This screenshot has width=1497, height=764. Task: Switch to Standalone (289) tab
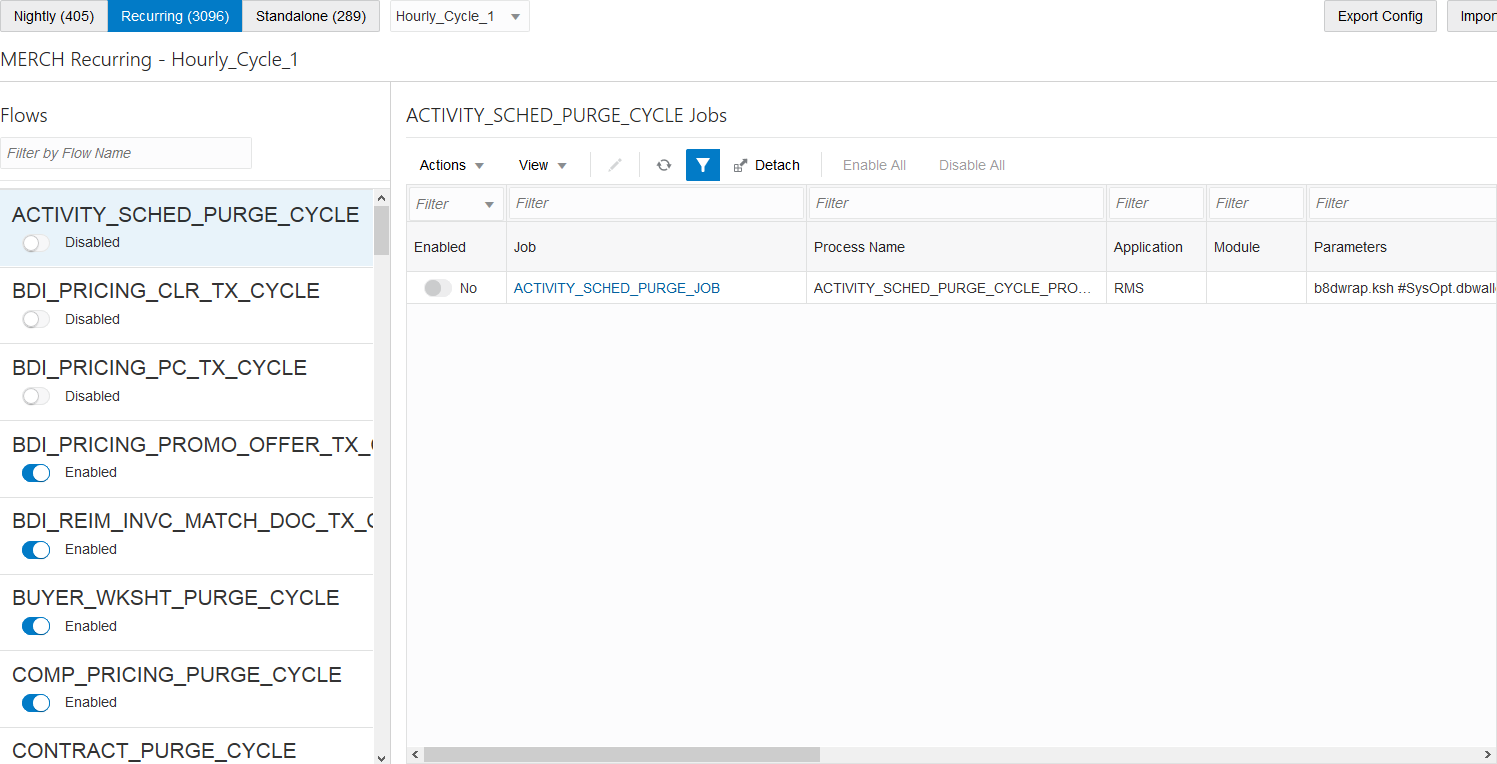[x=311, y=16]
